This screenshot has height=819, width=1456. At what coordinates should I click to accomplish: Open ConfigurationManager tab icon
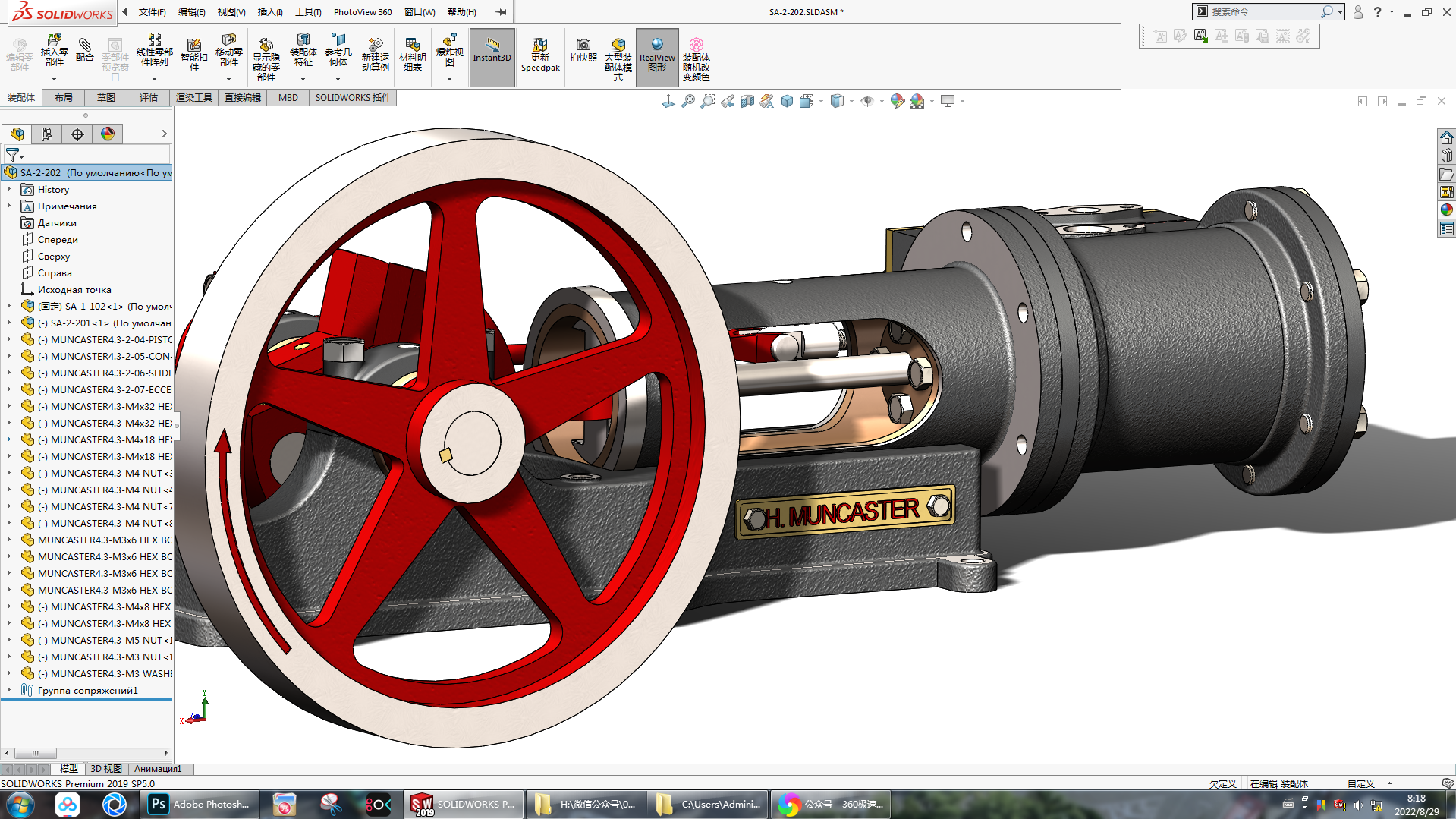77,134
